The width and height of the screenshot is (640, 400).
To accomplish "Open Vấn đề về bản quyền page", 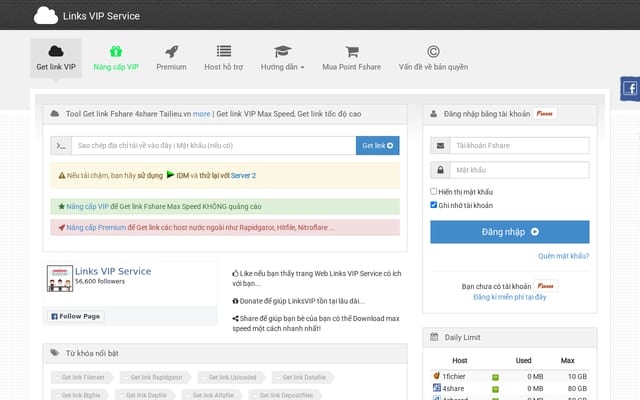I will [433, 58].
